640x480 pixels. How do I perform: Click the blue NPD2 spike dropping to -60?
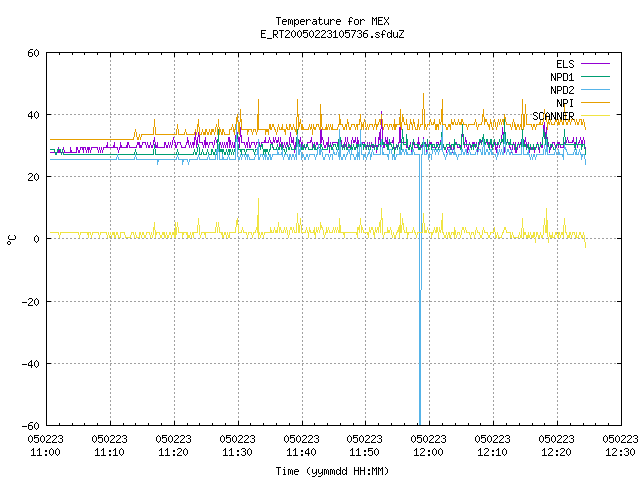tap(420, 290)
